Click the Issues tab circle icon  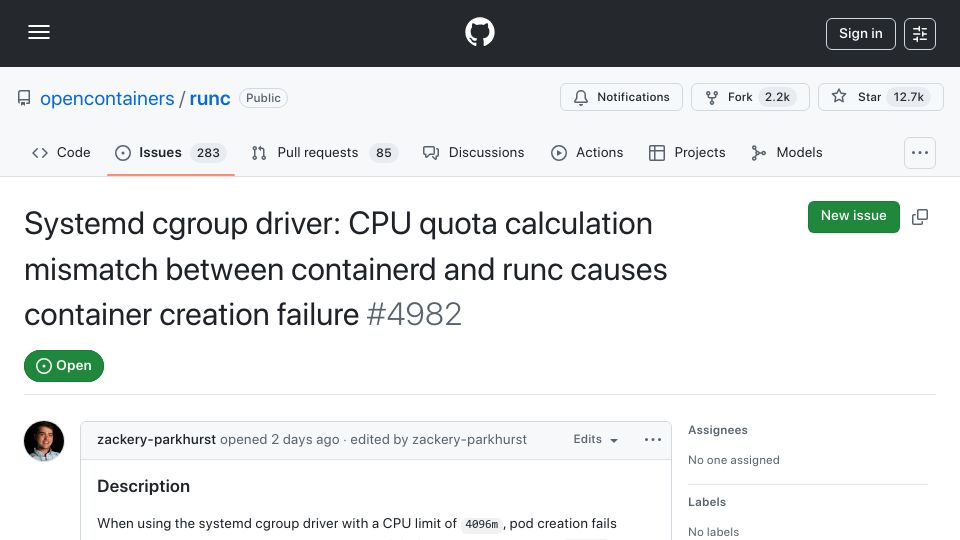pos(122,153)
